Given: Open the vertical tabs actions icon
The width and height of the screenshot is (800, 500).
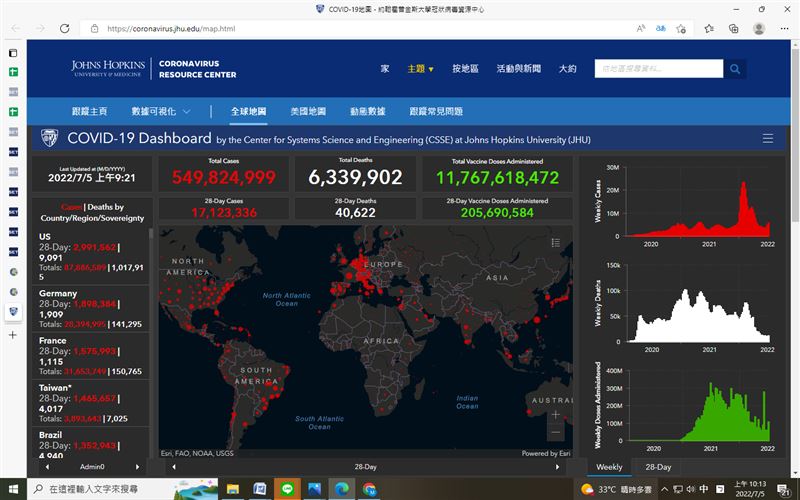Looking at the screenshot, I should click(x=13, y=53).
